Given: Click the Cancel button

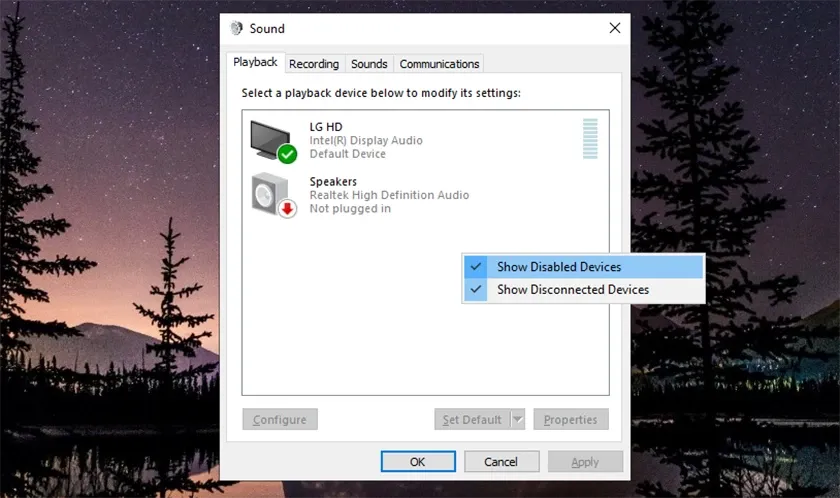Looking at the screenshot, I should [x=501, y=462].
